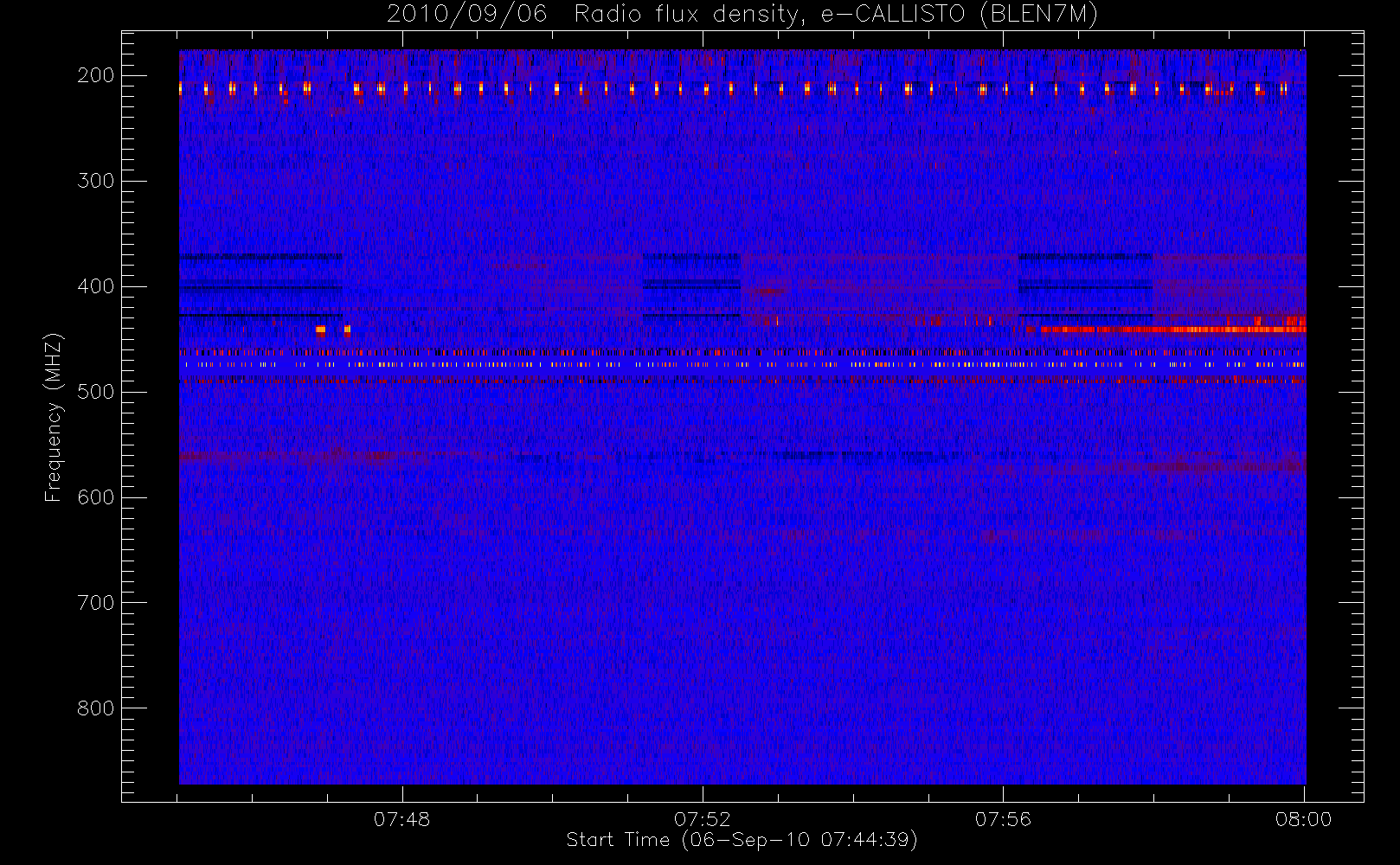The width and height of the screenshot is (1400, 865).
Task: Click the 07:52 time tick label
Action: [x=703, y=819]
